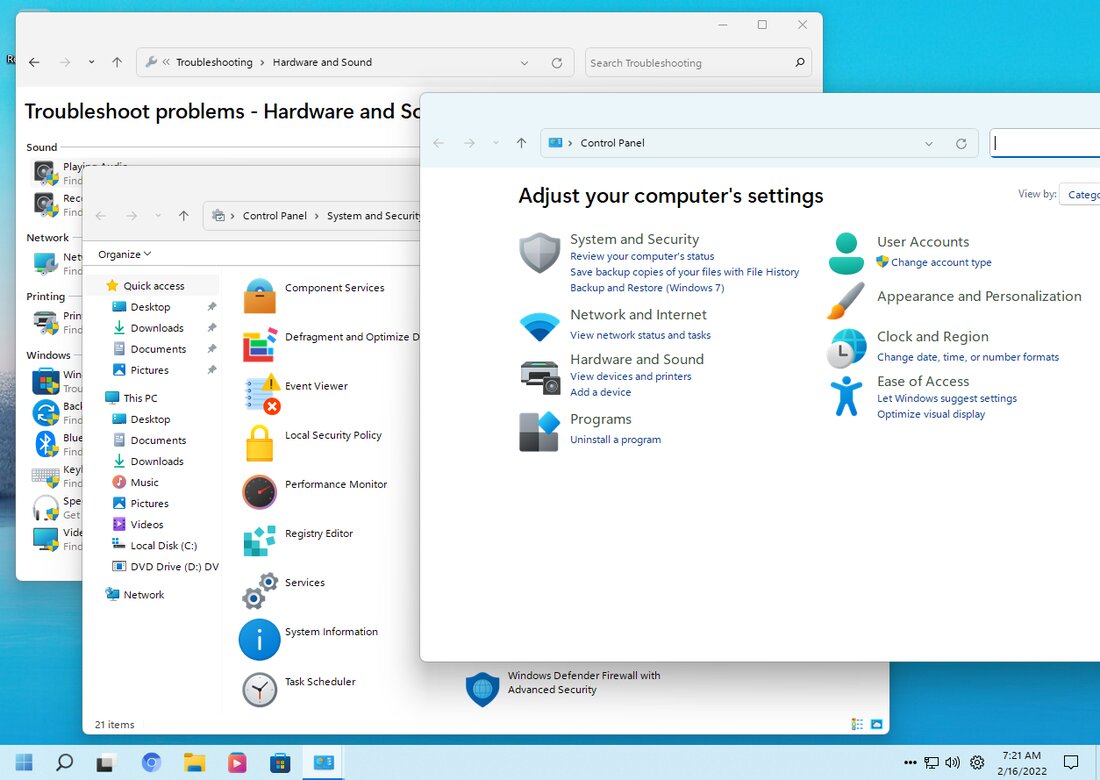1100x780 pixels.
Task: Open recent locations dropdown in front Control Panel
Action: (x=496, y=143)
